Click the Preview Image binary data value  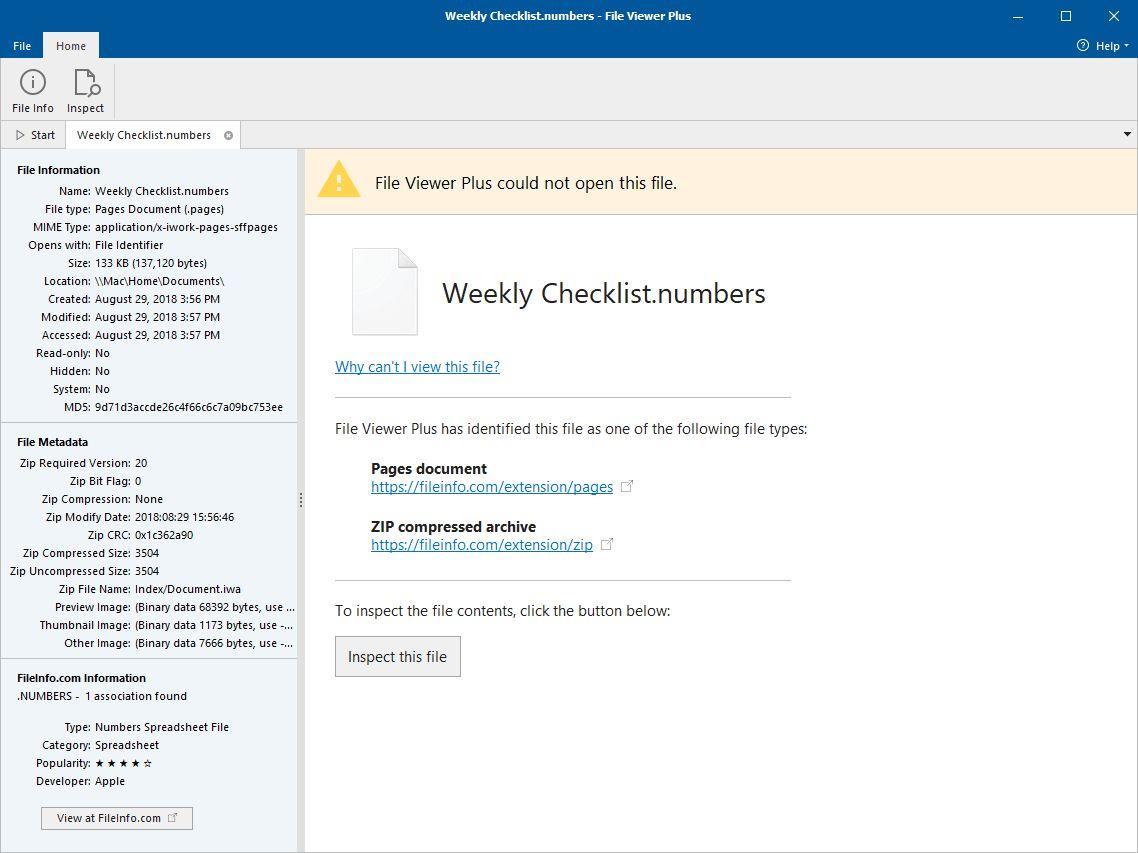pyautogui.click(x=215, y=608)
